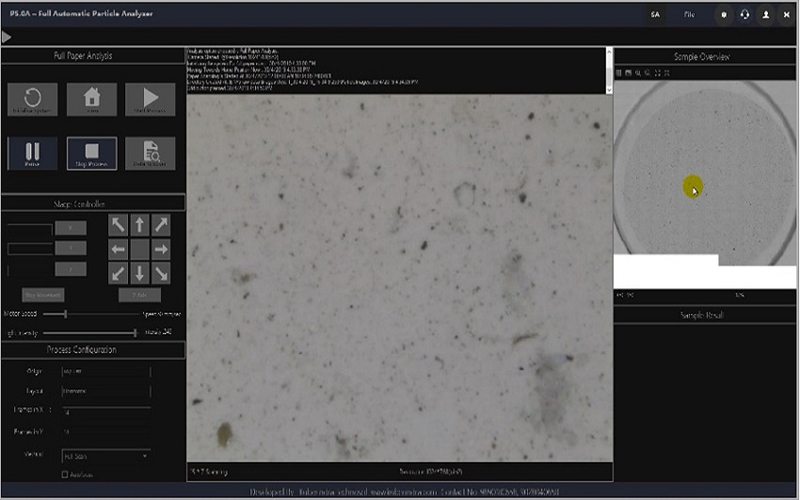Click the Start Process play button
The height and width of the screenshot is (500, 800).
(151, 99)
